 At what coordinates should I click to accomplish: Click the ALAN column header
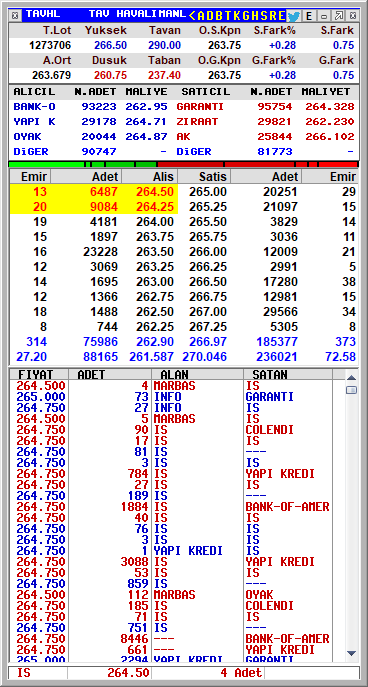point(197,375)
